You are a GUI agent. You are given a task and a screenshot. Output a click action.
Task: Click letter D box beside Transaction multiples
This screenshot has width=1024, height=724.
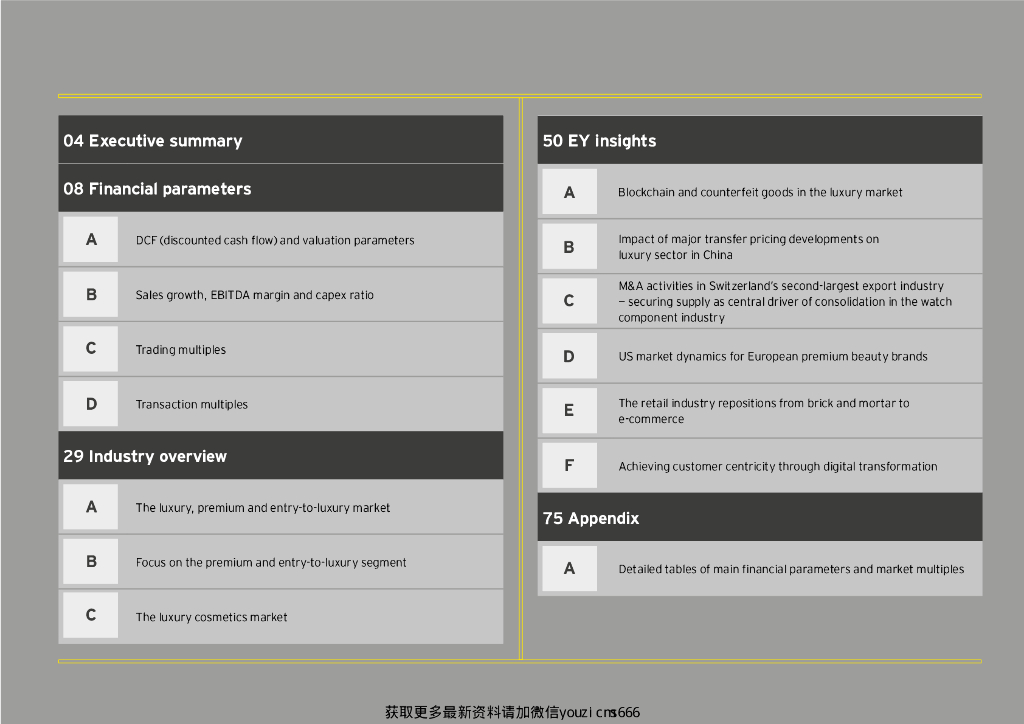(x=91, y=403)
